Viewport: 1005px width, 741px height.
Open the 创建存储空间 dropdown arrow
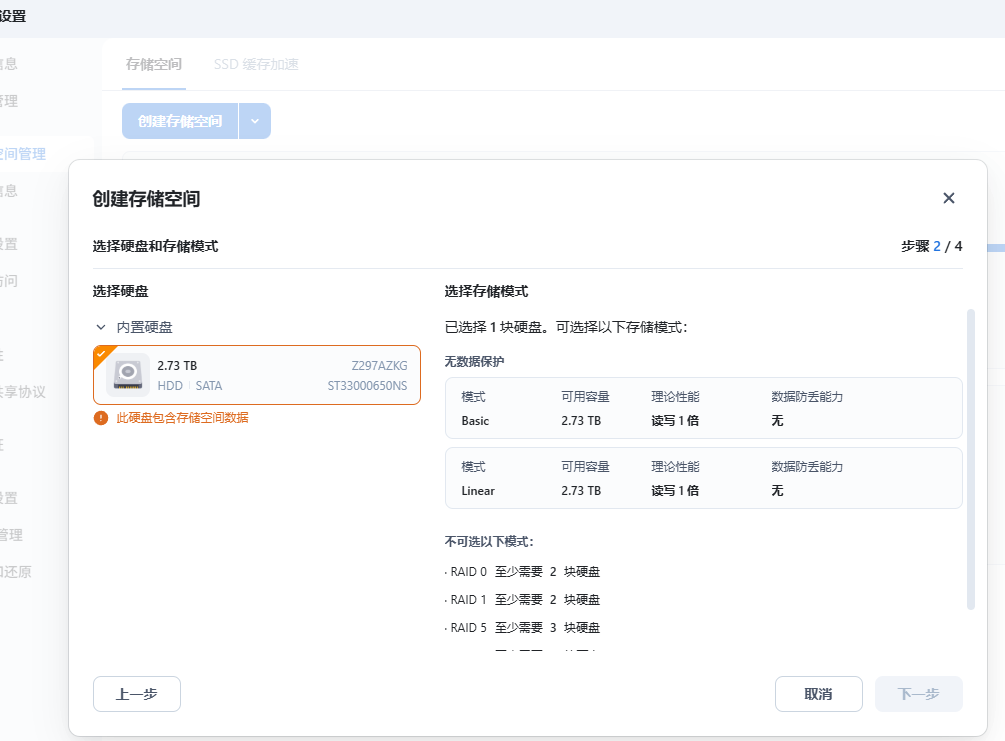click(255, 121)
